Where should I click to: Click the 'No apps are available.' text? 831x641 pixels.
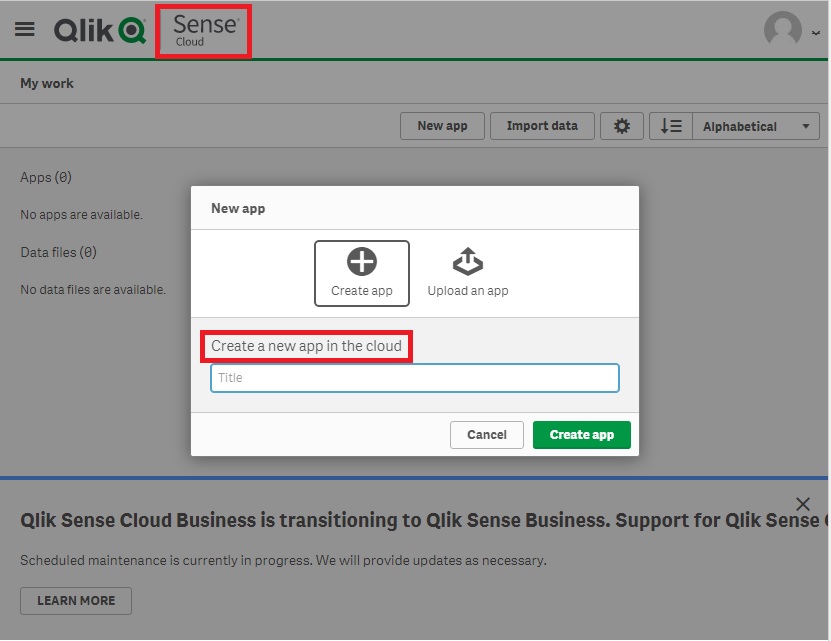pos(82,215)
